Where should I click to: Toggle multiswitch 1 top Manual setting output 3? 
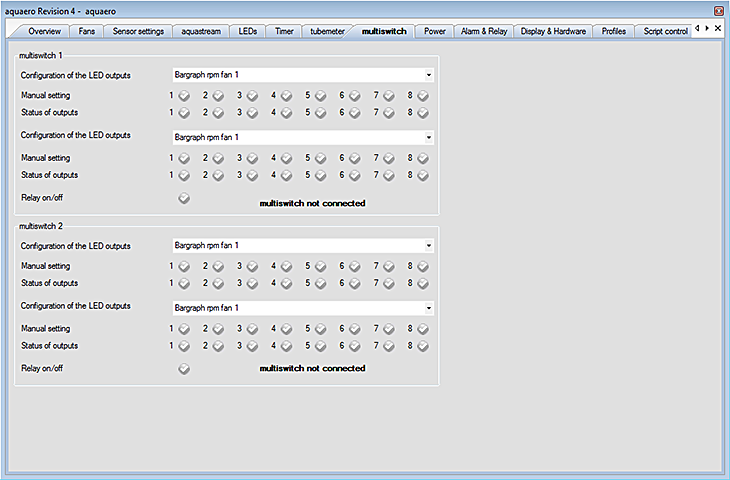click(x=252, y=96)
